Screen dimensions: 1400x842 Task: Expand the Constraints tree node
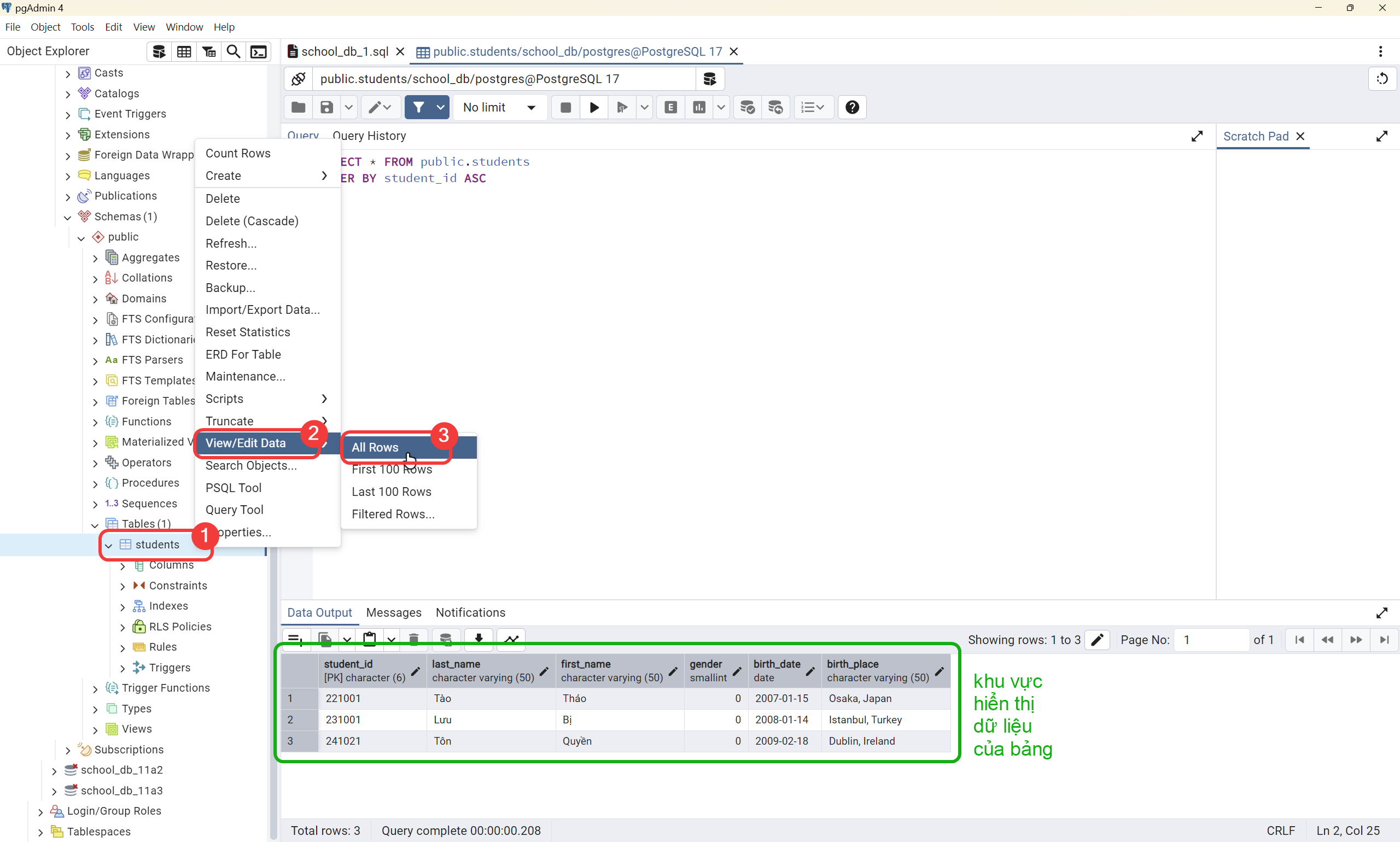tap(122, 586)
